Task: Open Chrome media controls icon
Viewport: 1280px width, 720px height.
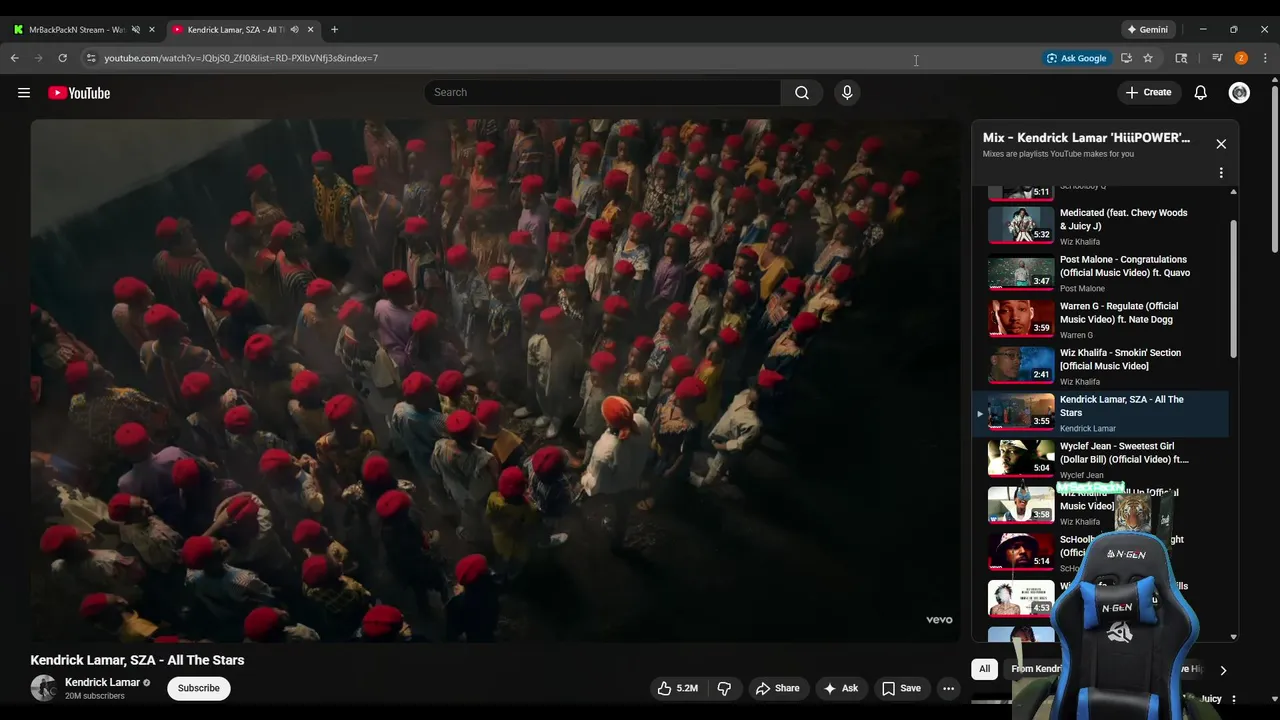Action: 1217,58
